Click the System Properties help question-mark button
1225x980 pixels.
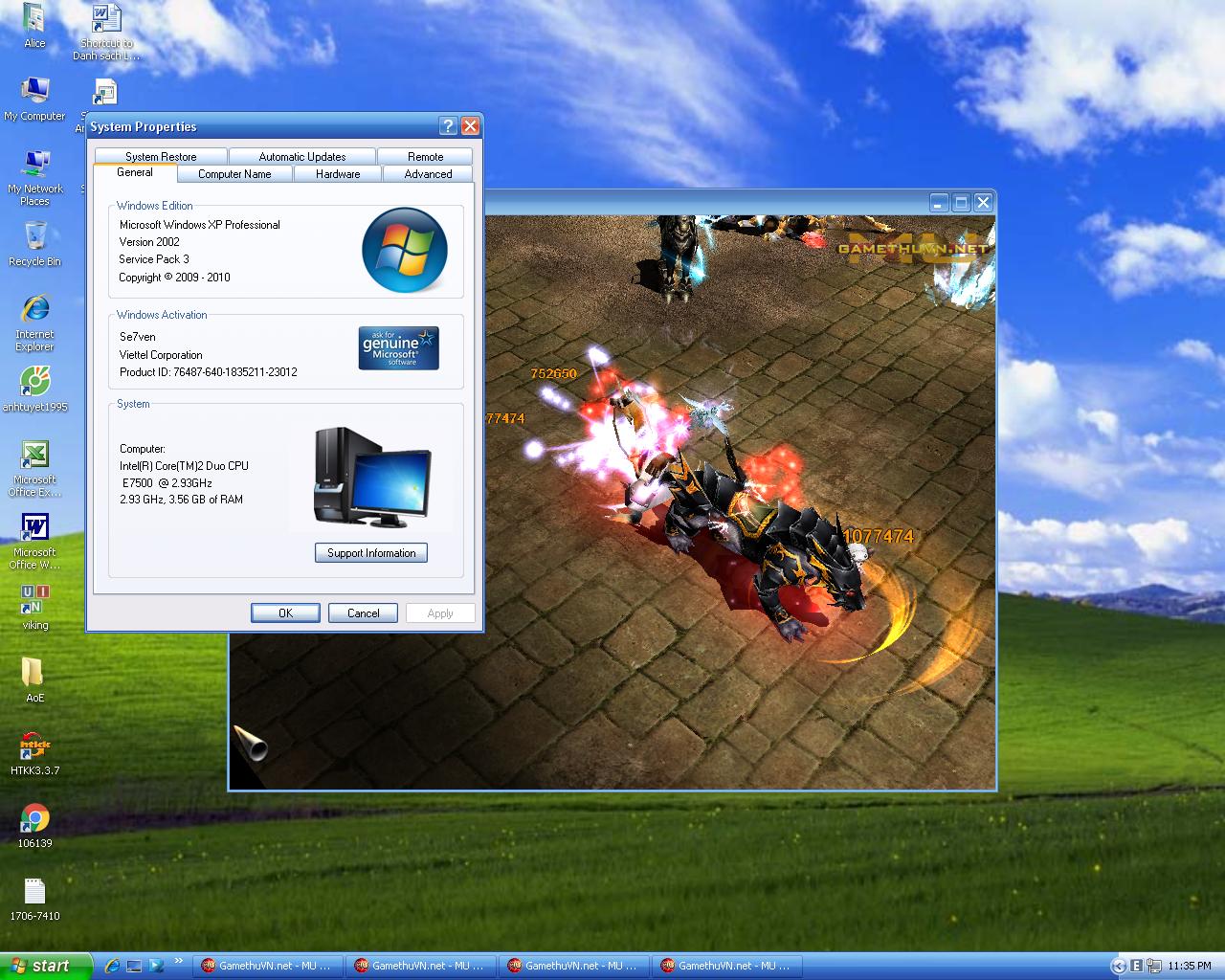point(448,126)
